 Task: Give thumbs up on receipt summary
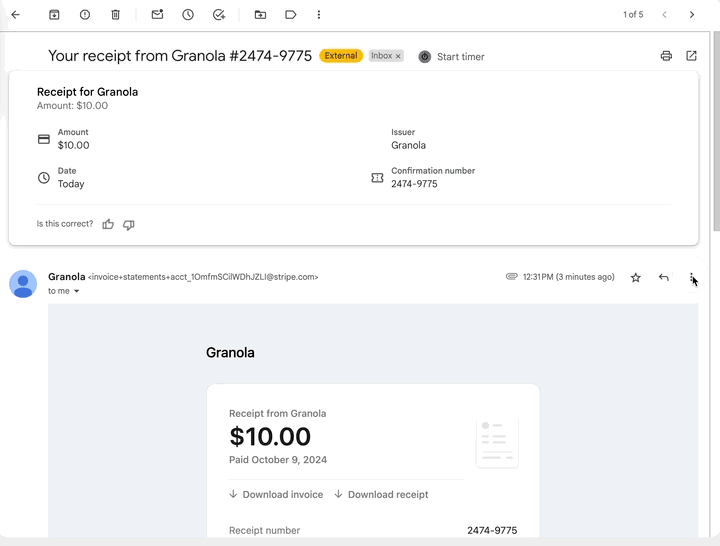point(108,224)
